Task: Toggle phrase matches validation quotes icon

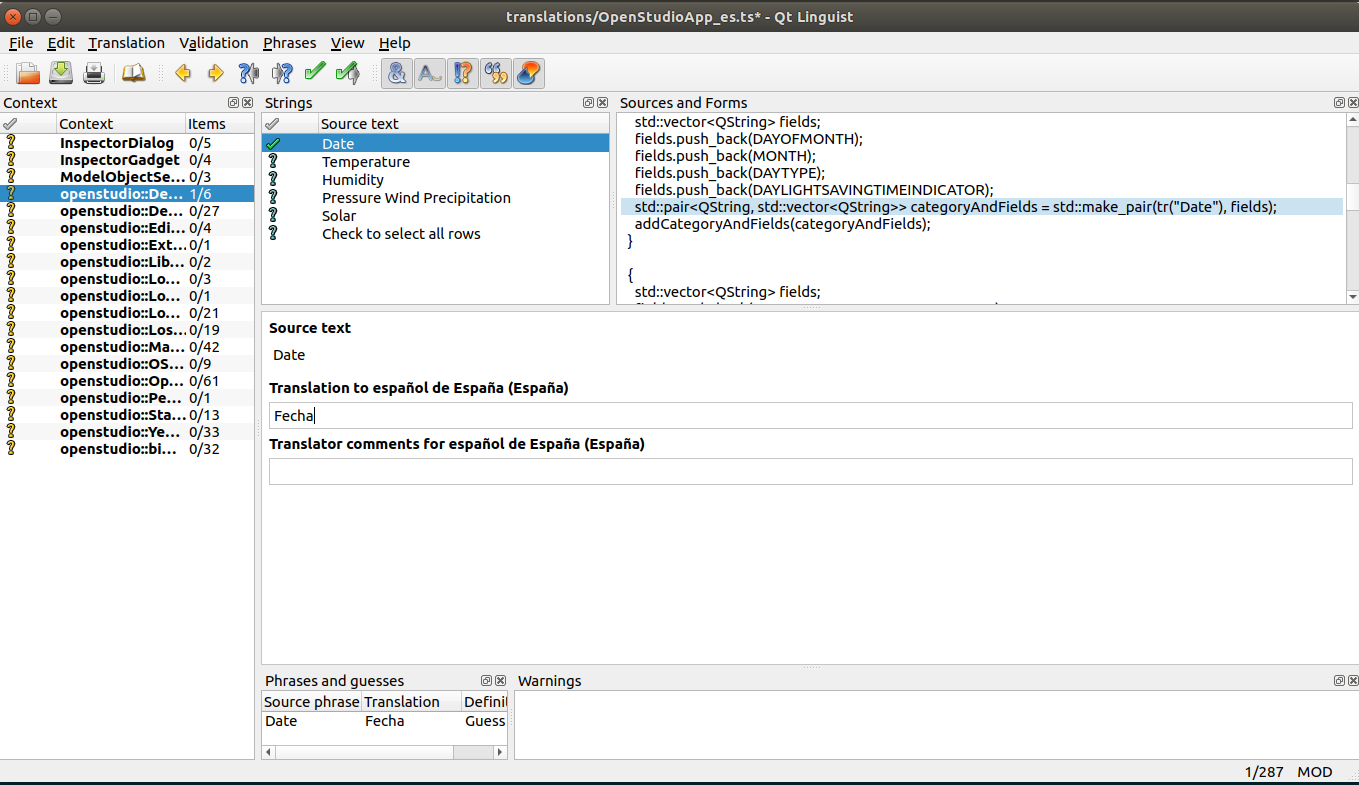Action: pos(496,73)
